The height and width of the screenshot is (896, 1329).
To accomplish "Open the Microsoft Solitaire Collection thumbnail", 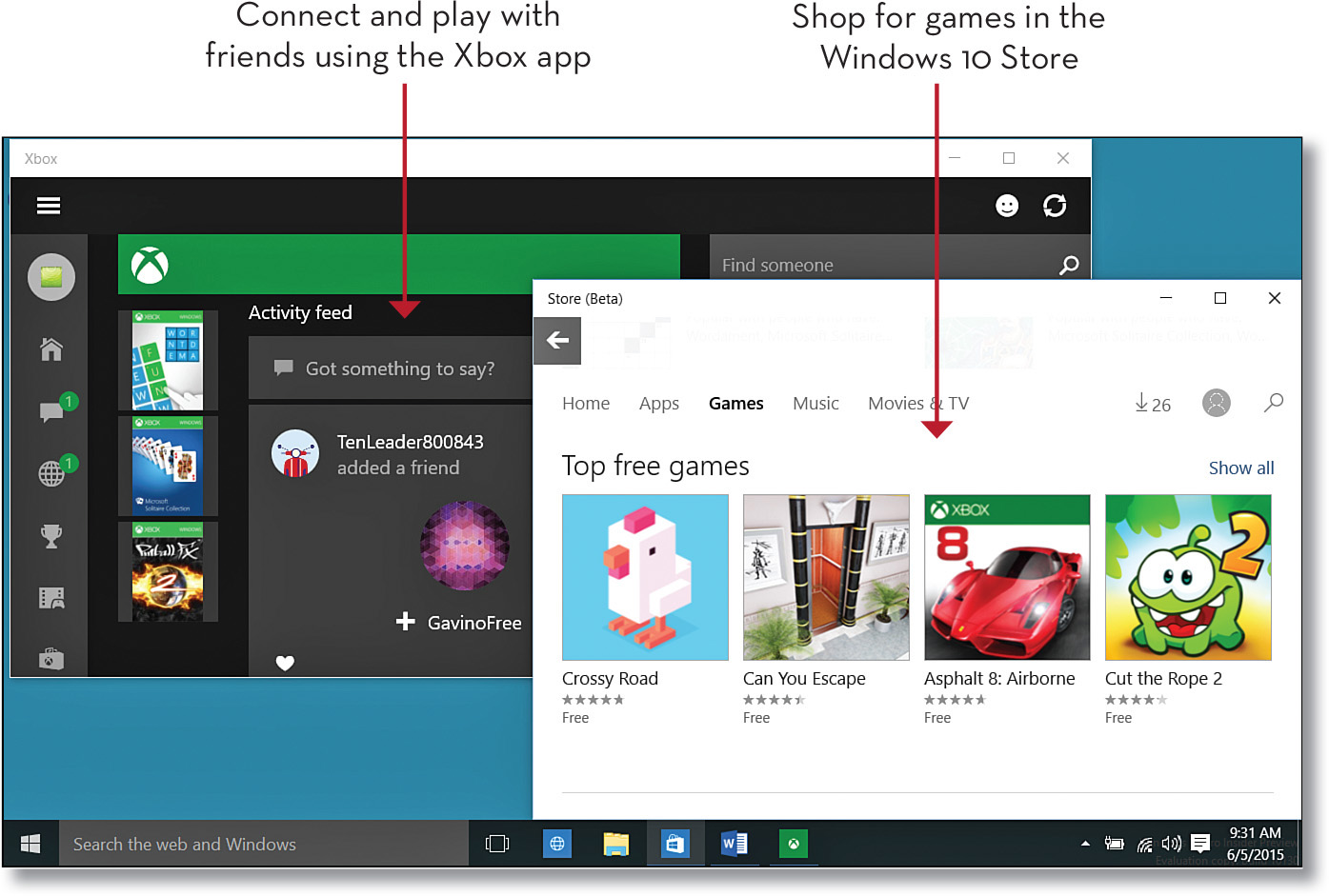I will (x=168, y=467).
